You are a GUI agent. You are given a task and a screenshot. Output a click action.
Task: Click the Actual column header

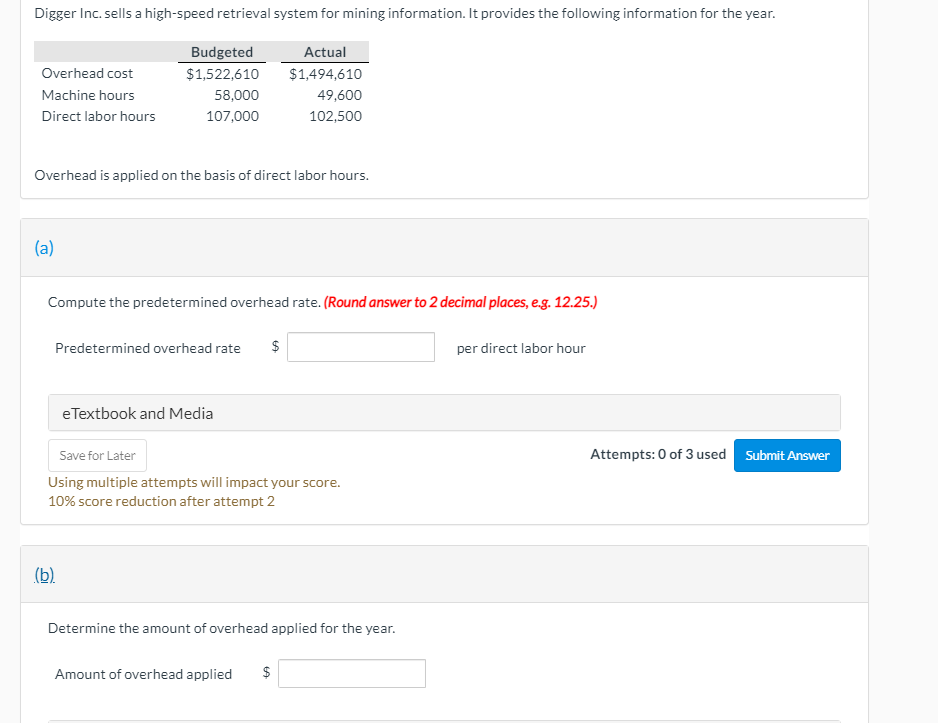[325, 52]
